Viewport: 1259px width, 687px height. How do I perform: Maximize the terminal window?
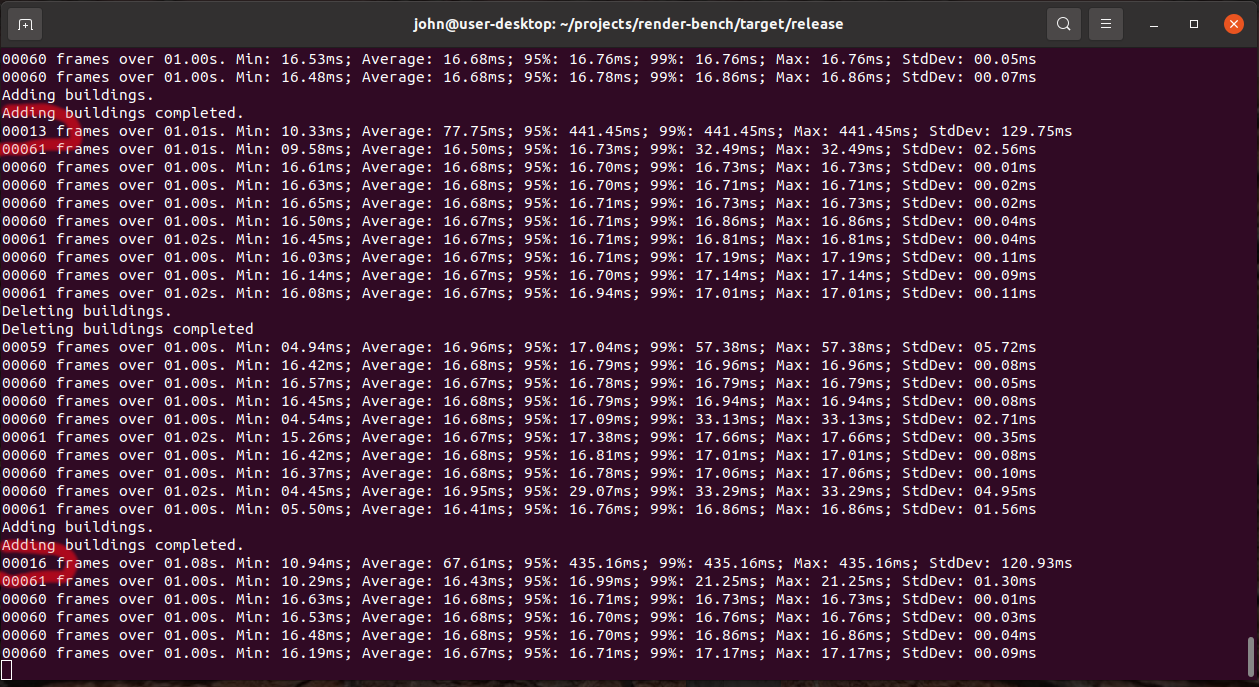[1194, 23]
